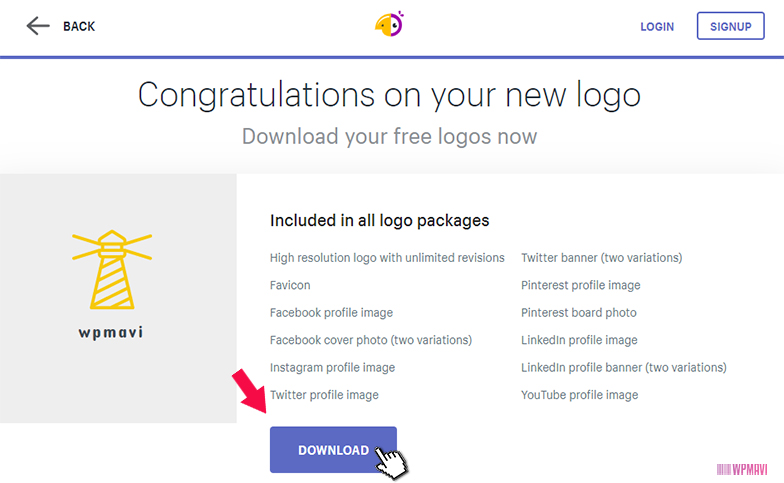Click the Favicon list item
Image resolution: width=784 pixels, height=483 pixels.
point(290,285)
